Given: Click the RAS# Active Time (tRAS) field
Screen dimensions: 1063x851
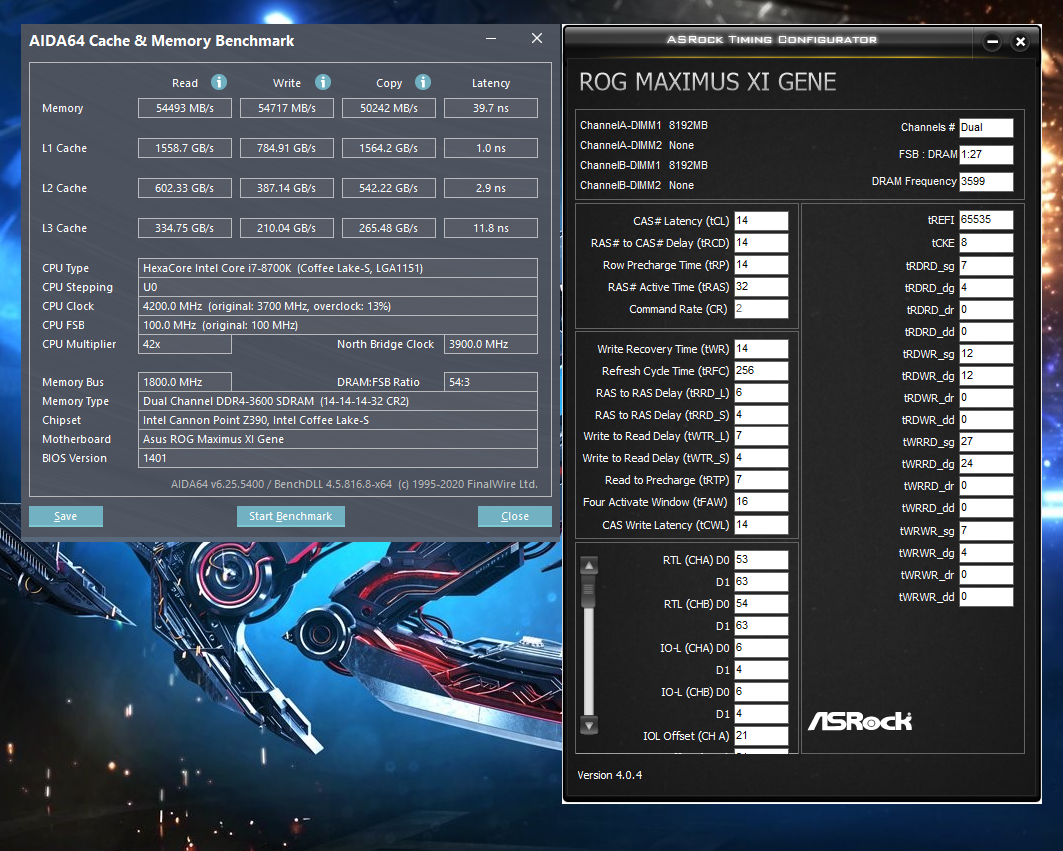Looking at the screenshot, I should point(761,287).
